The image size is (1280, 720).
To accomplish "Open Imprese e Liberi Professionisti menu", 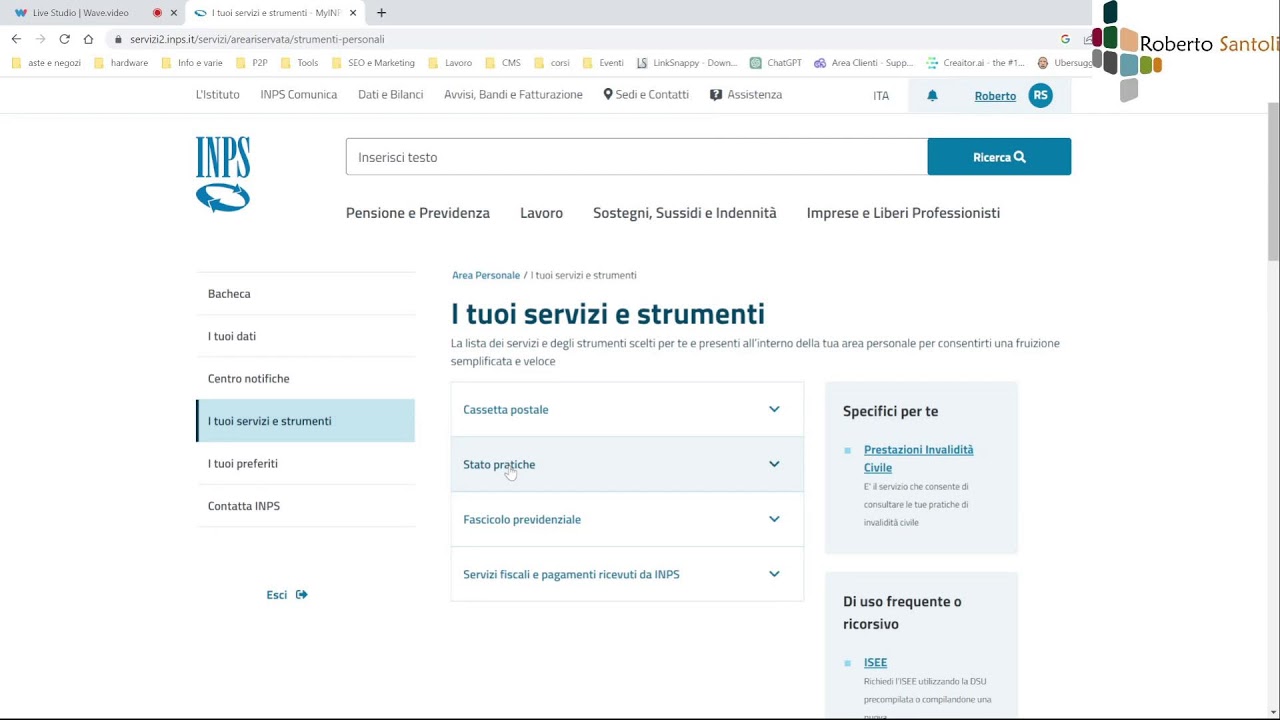I will tap(903, 213).
